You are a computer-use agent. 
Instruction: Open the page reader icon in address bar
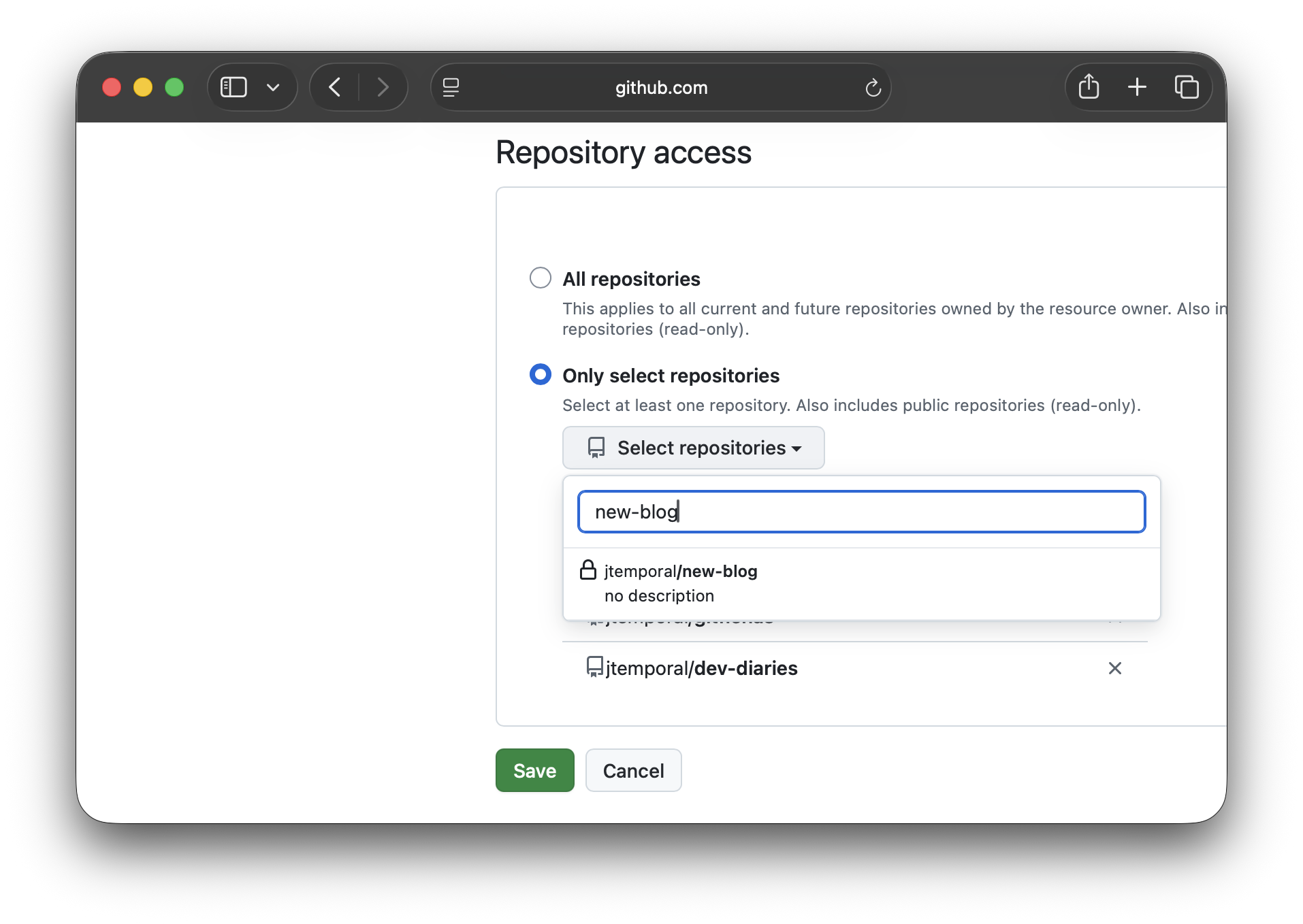451,87
